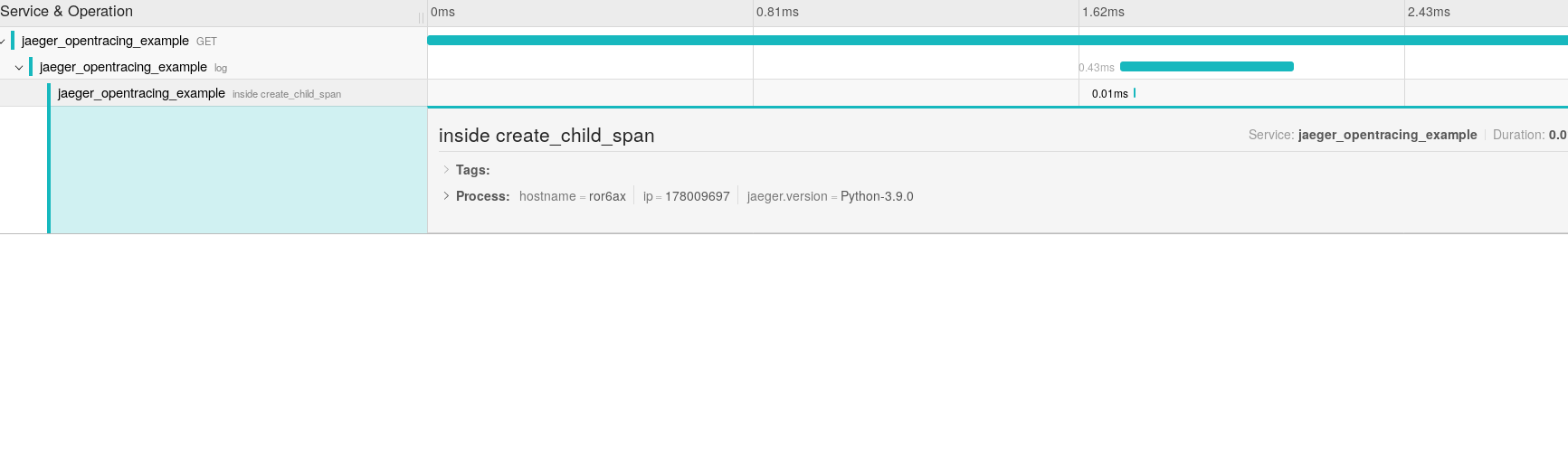Click the 2.43ms timeline tick label
This screenshot has width=1568, height=453.
coord(1429,13)
